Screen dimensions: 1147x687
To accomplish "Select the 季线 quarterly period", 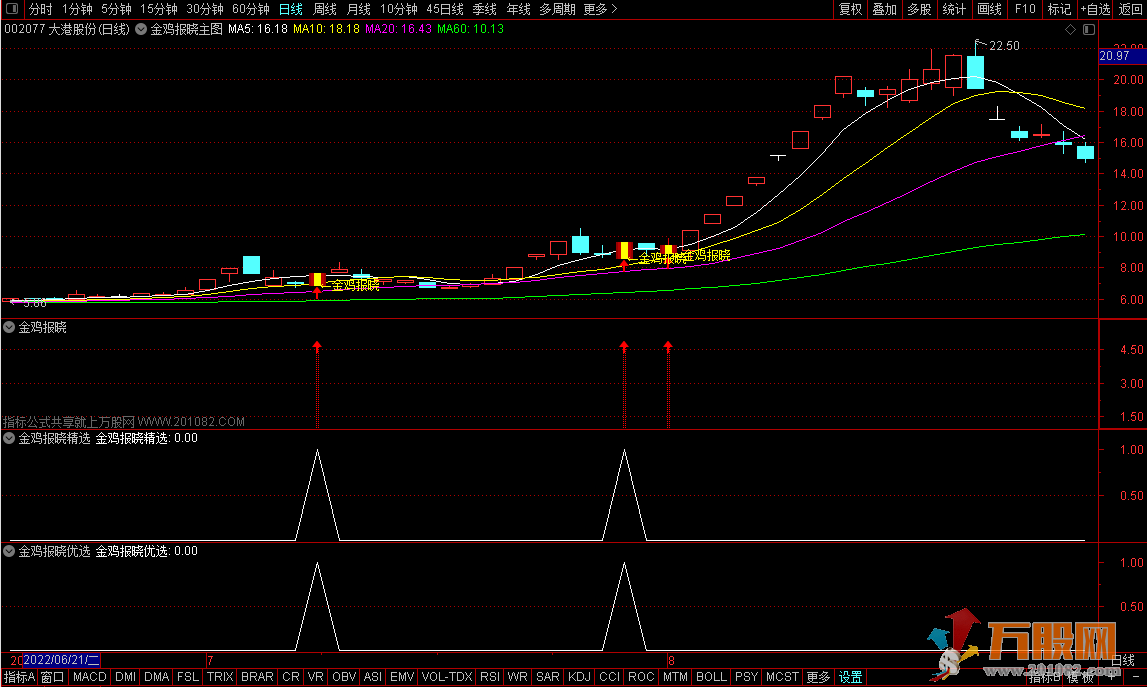I will [x=484, y=9].
